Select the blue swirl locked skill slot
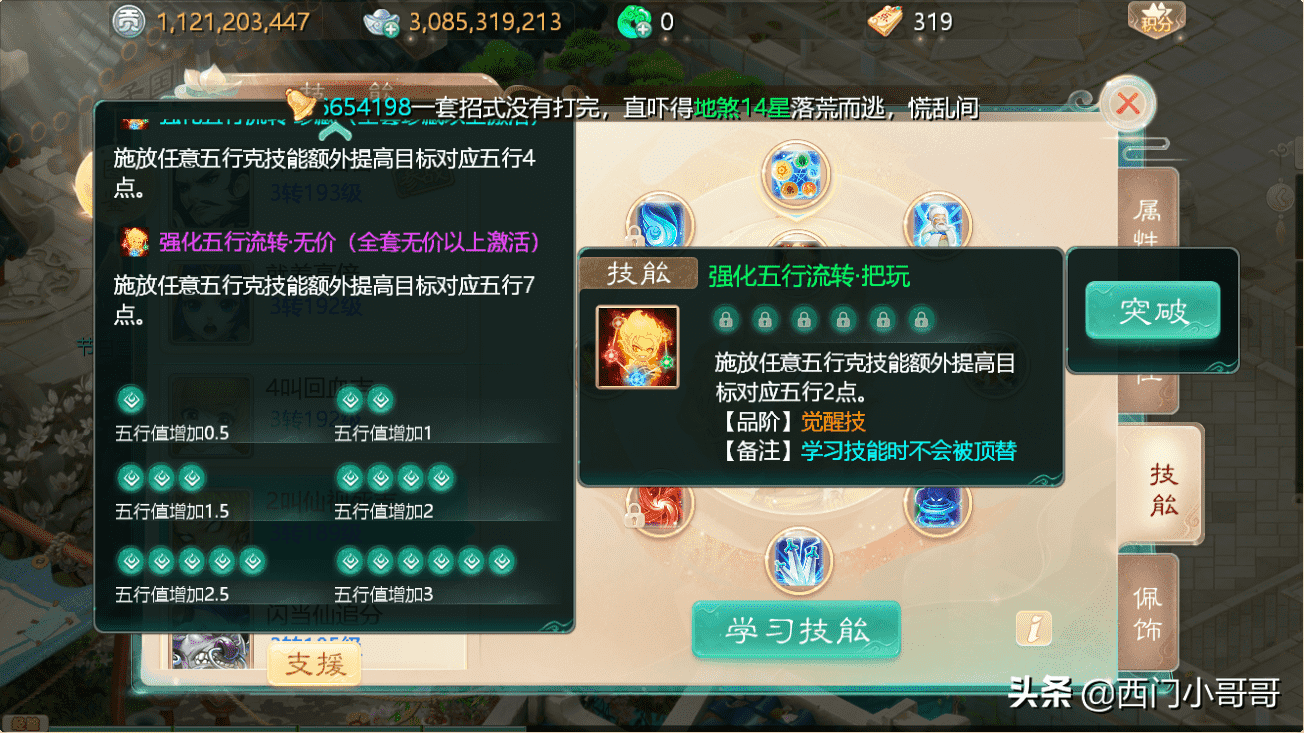 (x=659, y=224)
